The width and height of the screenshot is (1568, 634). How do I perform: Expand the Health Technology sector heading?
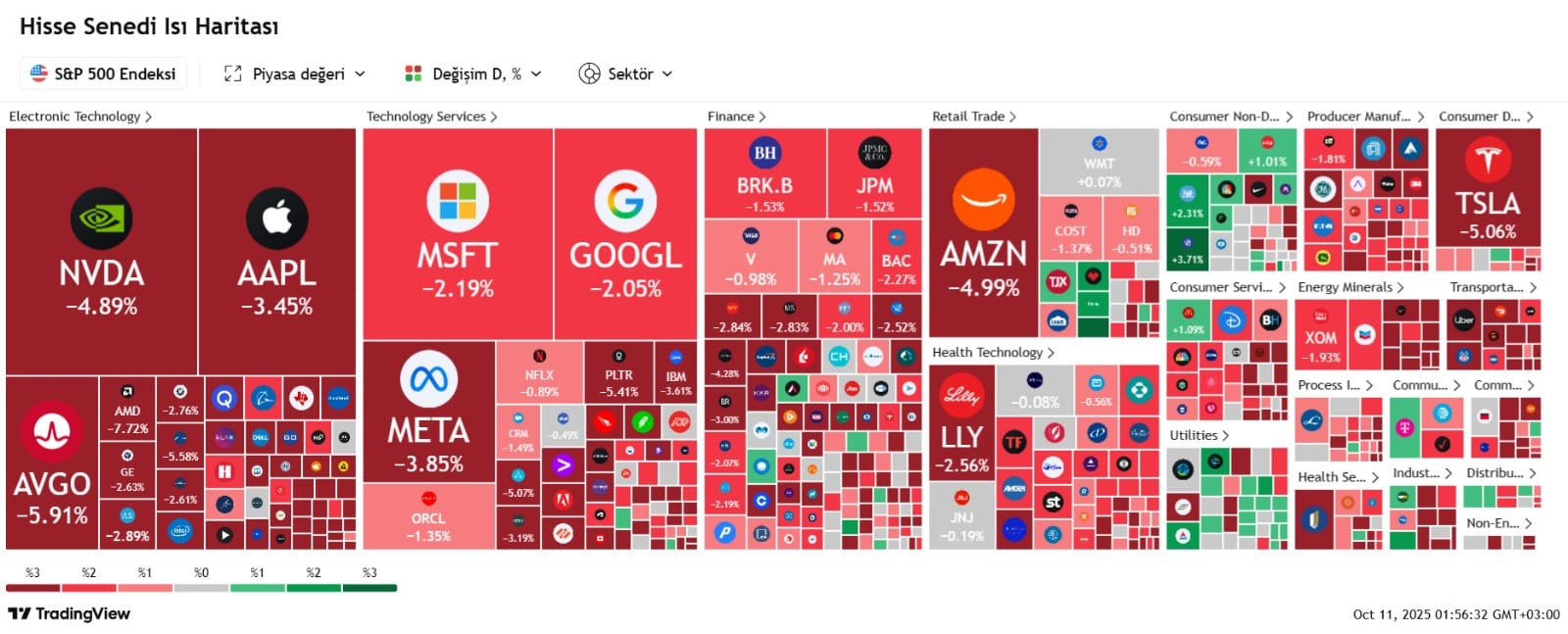click(x=992, y=352)
